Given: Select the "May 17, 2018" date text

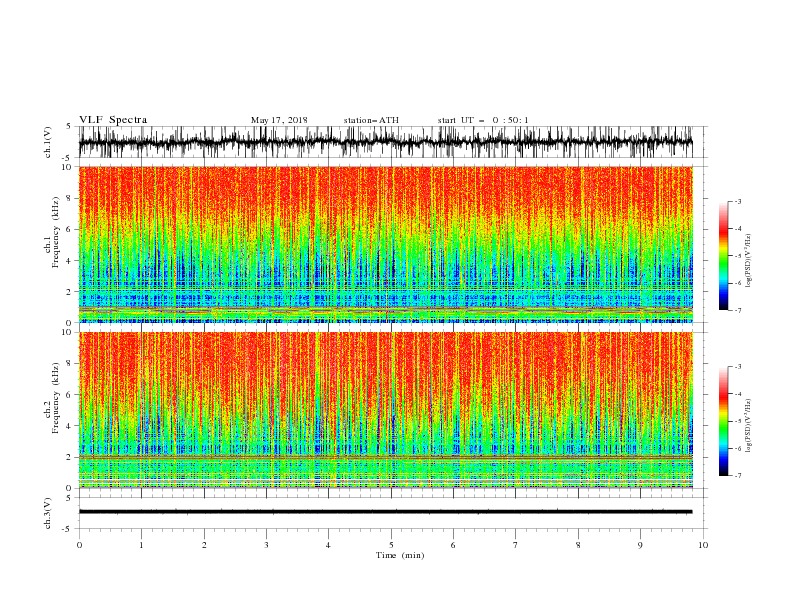Looking at the screenshot, I should pos(279,120).
